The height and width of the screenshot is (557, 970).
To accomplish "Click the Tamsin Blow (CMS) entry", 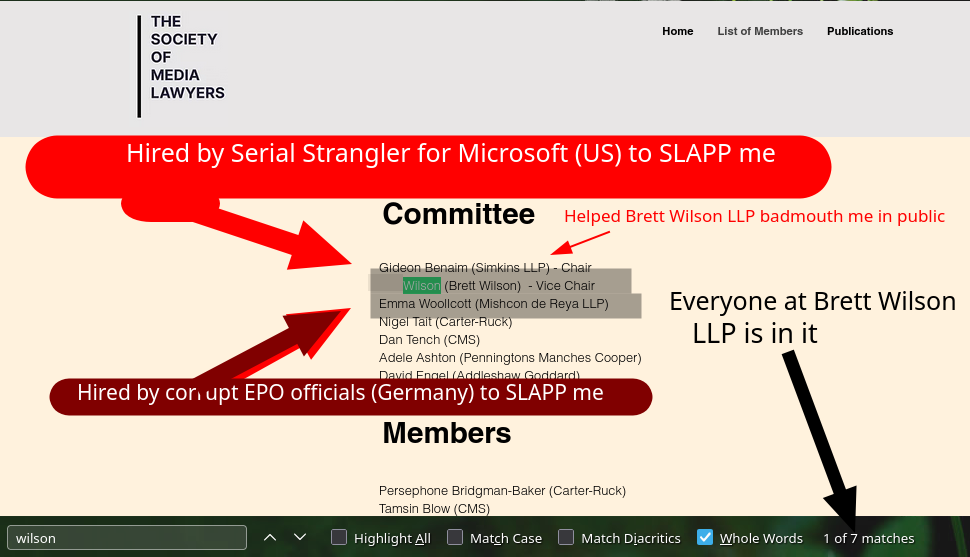I will pyautogui.click(x=434, y=509).
